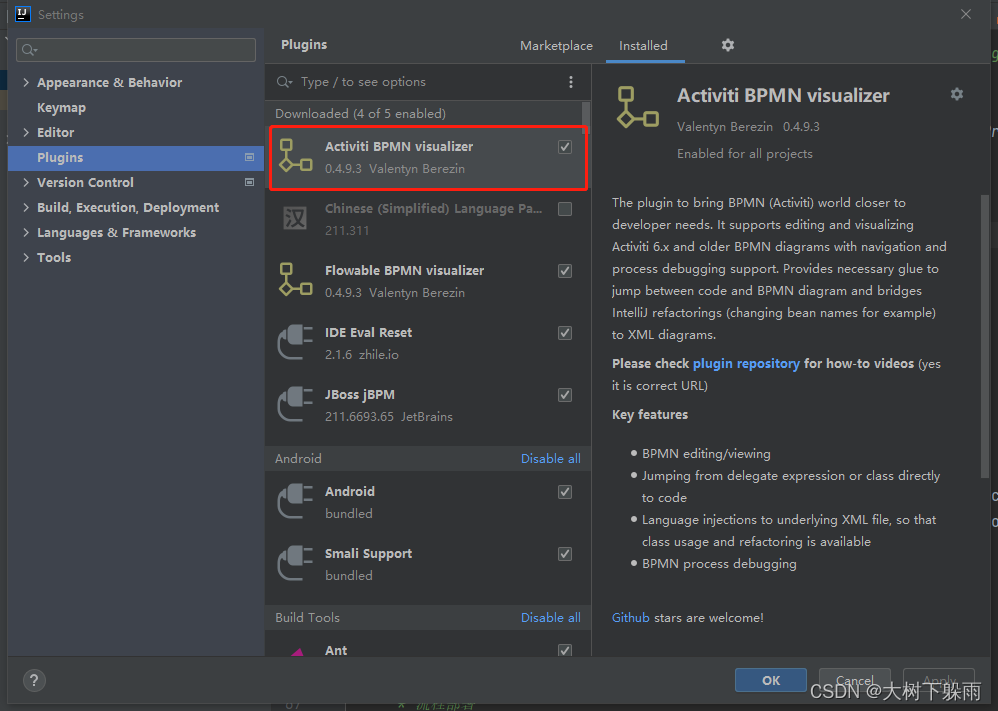Viewport: 998px width, 711px height.
Task: Click the settings search magnifier icon
Action: click(29, 50)
